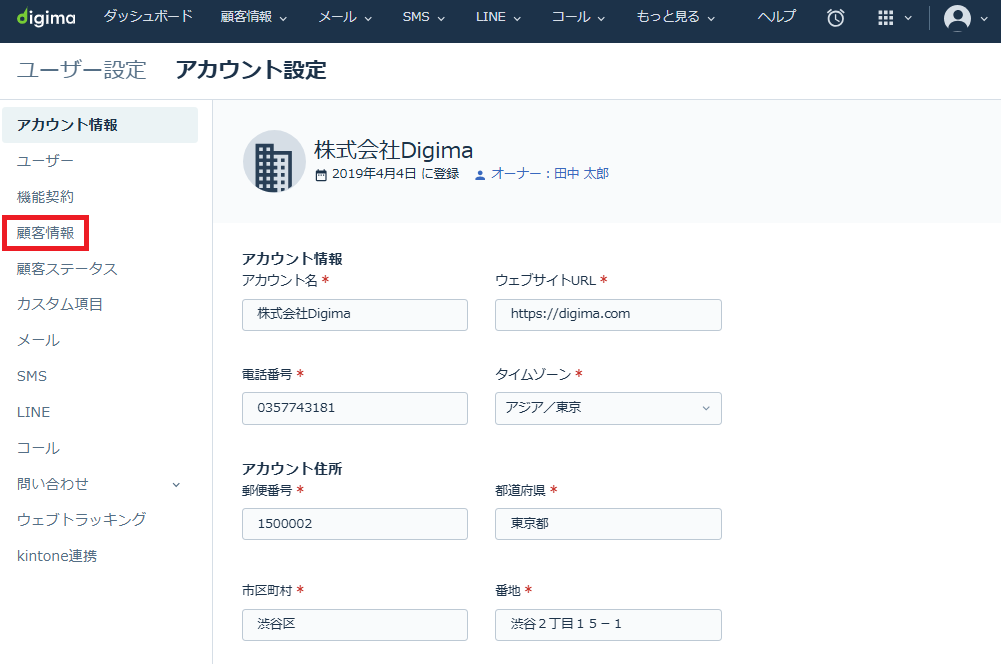Click the 番地 input field
Image resolution: width=1001 pixels, height=664 pixels.
pyautogui.click(x=608, y=624)
